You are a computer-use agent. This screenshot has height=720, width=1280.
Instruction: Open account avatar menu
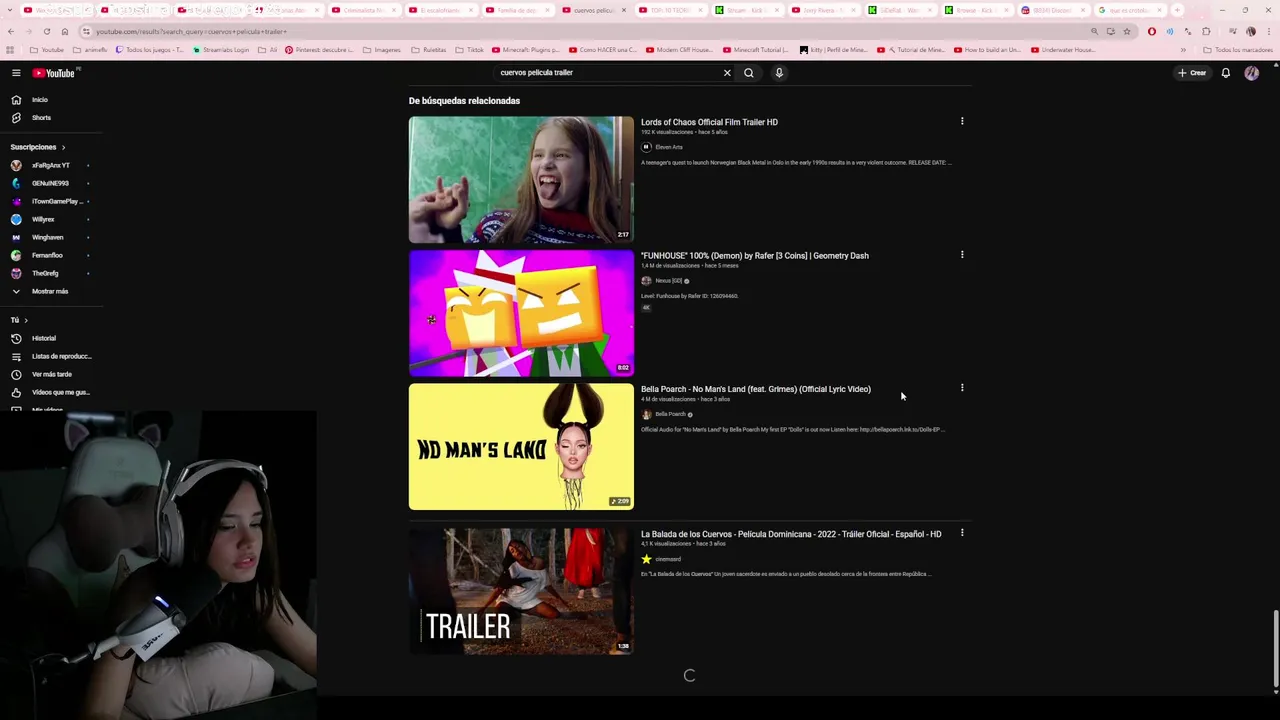click(x=1251, y=73)
